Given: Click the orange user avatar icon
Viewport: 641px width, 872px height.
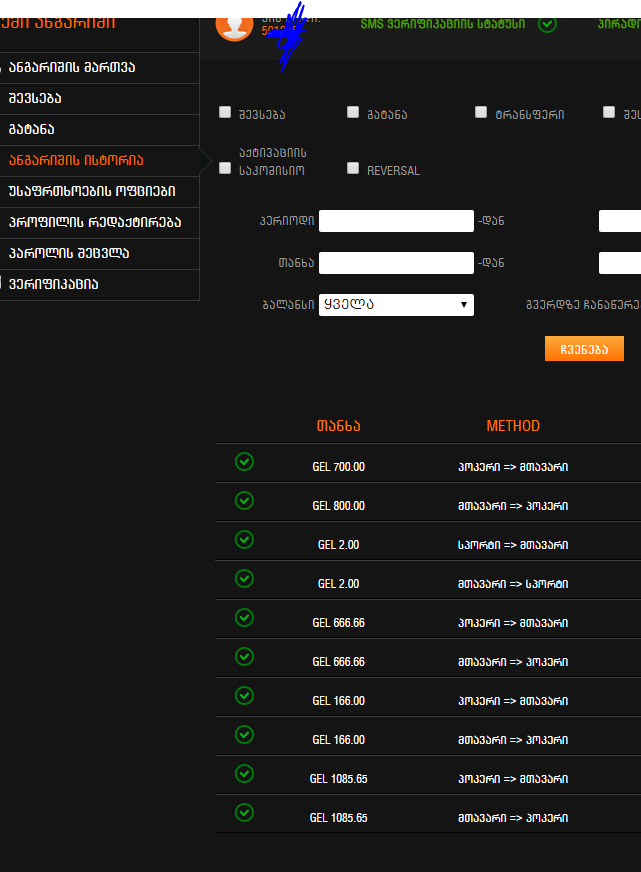Looking at the screenshot, I should (234, 26).
